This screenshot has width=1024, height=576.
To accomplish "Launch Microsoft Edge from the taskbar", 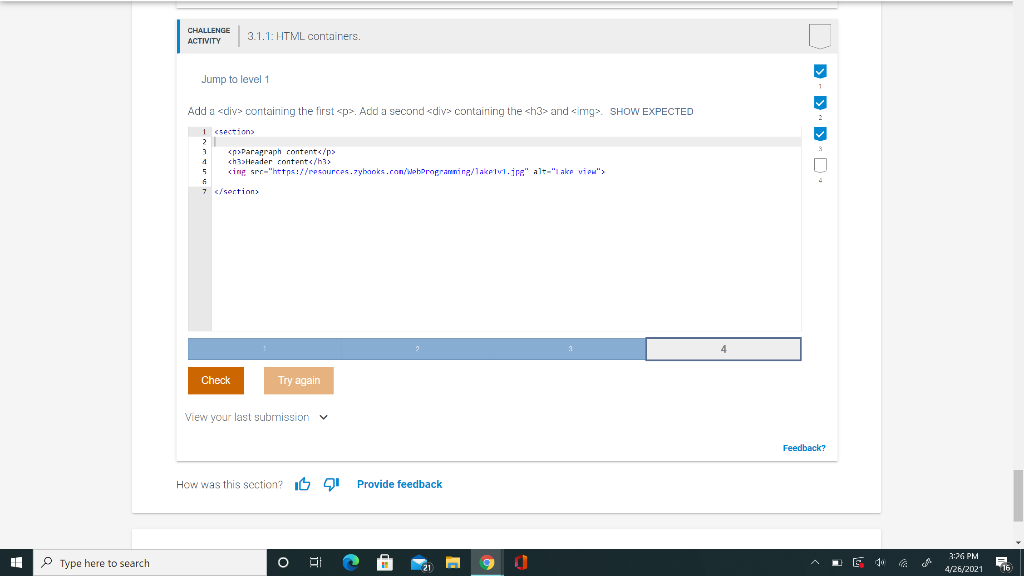I will point(350,563).
